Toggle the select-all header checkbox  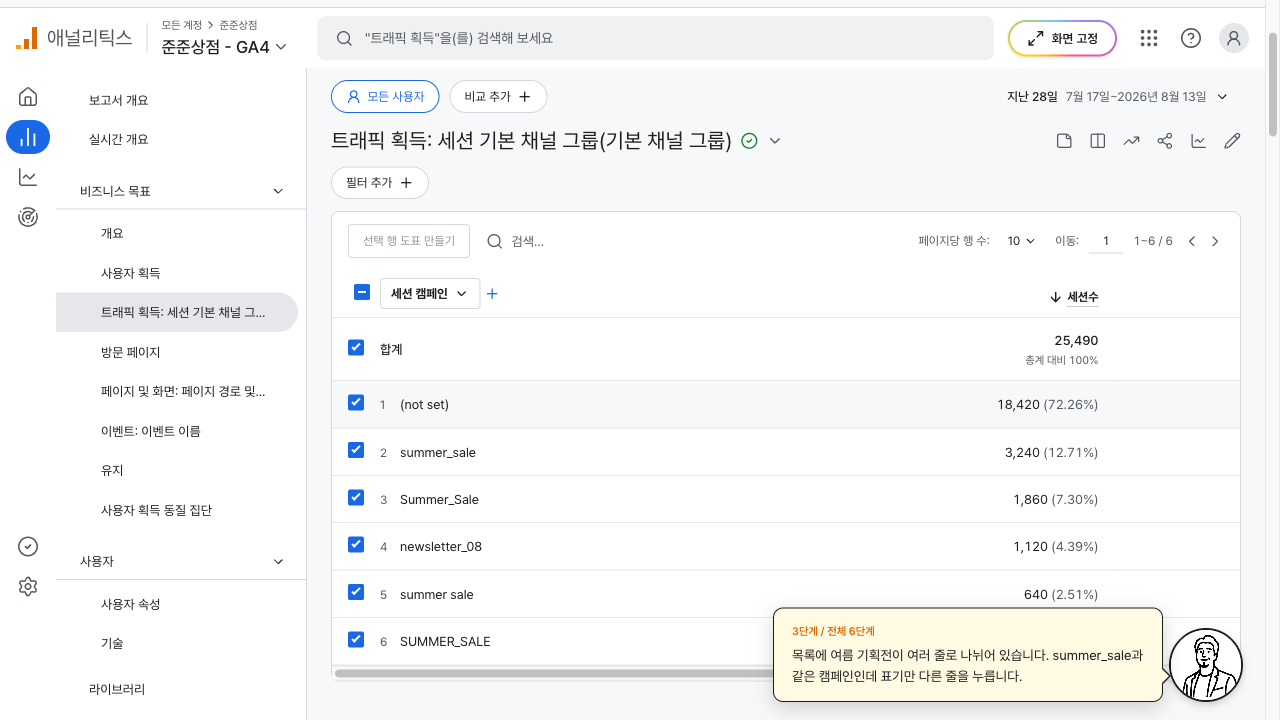(x=362, y=293)
